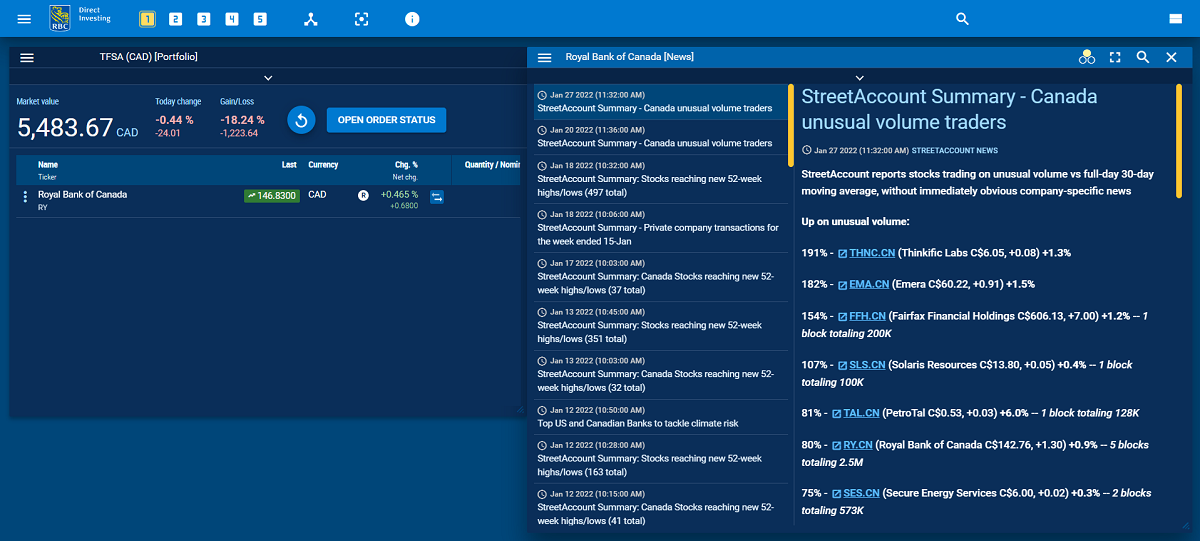Open article with 497 total highs/lows
The image size is (1200, 541).
pos(660,179)
